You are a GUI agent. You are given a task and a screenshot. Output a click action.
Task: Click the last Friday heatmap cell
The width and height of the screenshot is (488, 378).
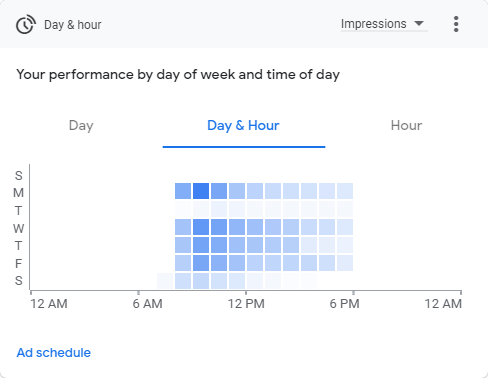[x=345, y=263]
